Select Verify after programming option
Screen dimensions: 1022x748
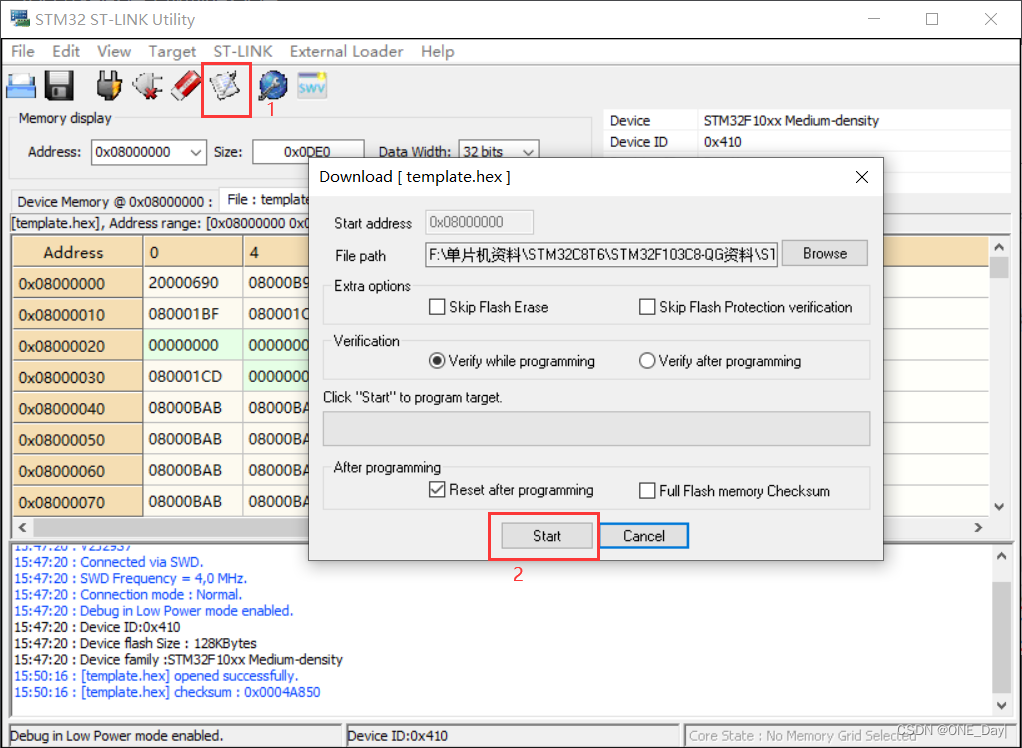point(647,360)
